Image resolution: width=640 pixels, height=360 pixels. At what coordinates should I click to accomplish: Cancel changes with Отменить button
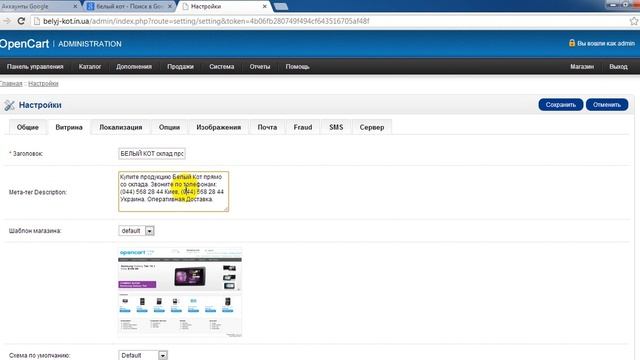point(607,105)
